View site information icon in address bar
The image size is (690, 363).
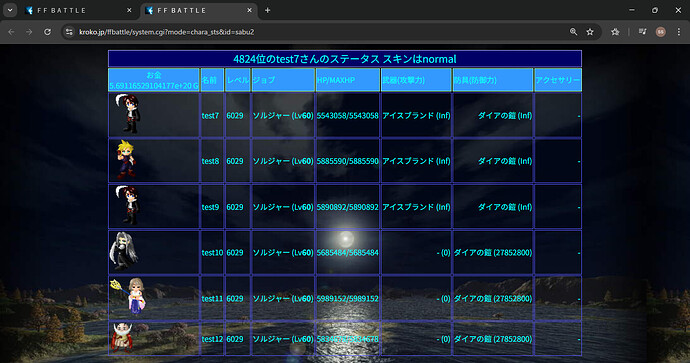point(69,32)
